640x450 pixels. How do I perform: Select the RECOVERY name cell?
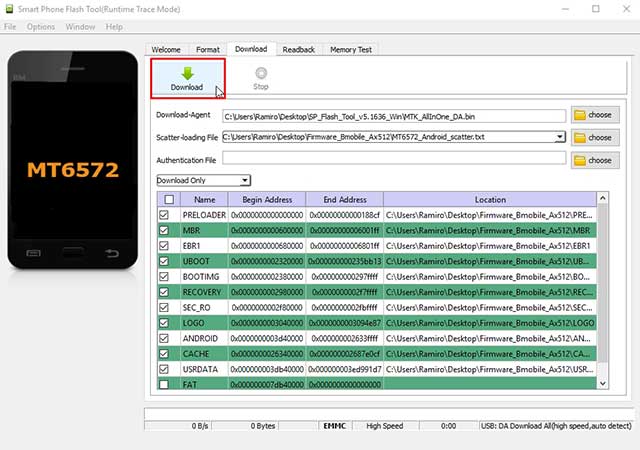point(204,292)
